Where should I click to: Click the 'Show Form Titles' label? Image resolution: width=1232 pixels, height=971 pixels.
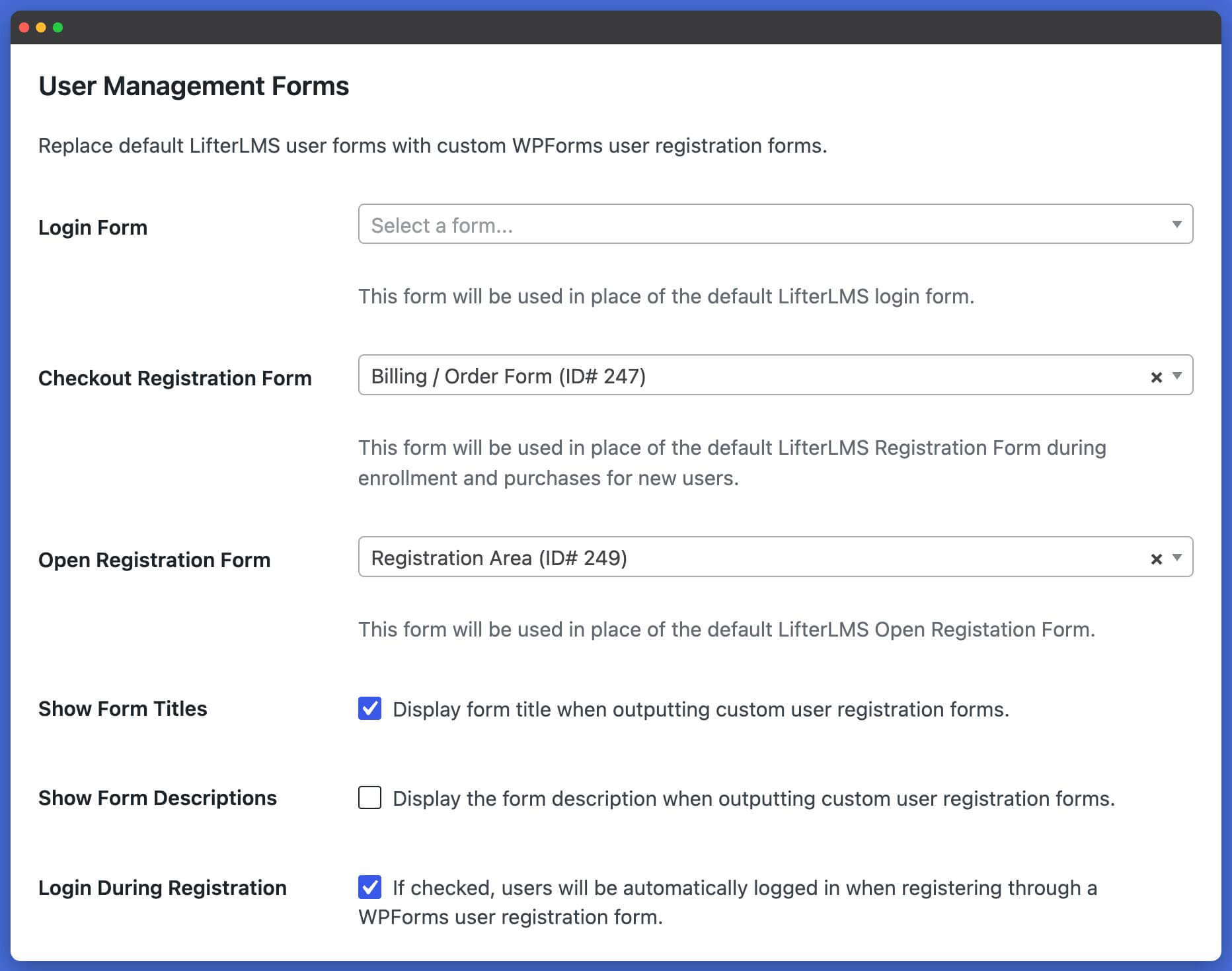[x=122, y=709]
